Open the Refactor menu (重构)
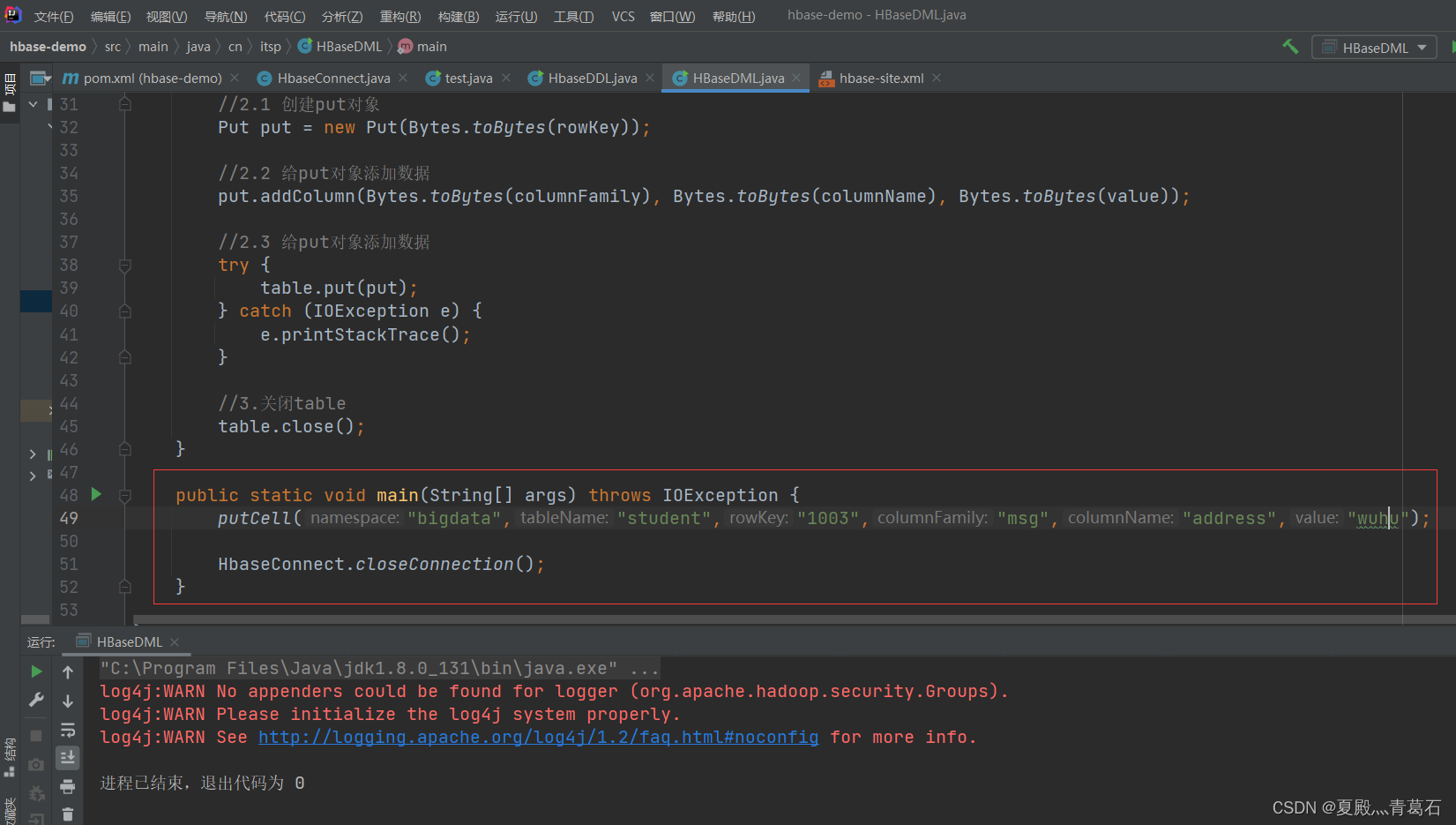The height and width of the screenshot is (825, 1456). [400, 17]
